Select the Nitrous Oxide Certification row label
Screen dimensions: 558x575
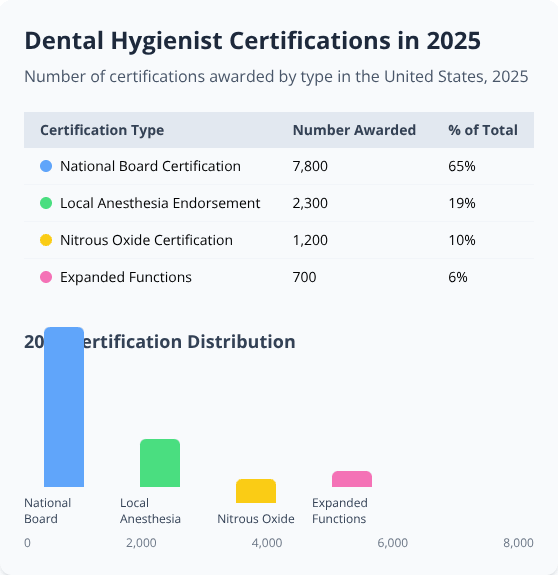pos(146,240)
